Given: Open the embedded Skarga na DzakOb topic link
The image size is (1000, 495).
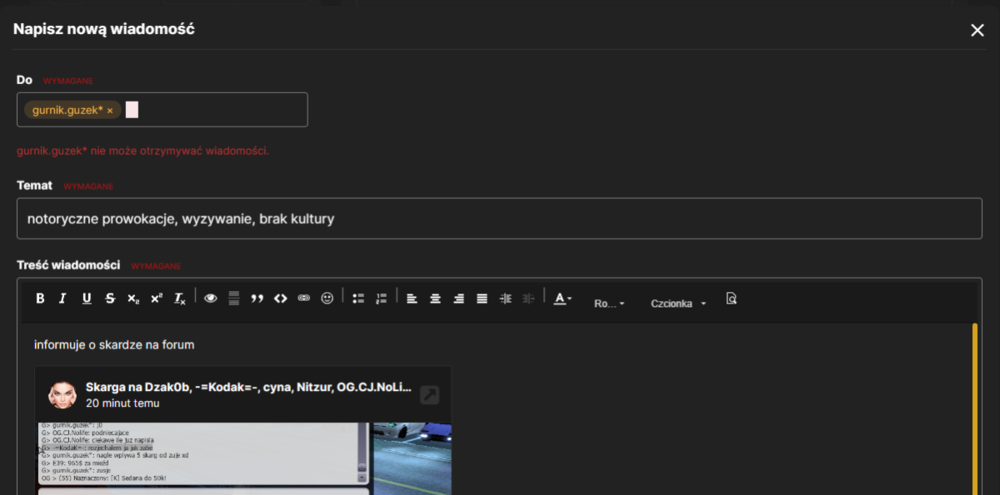Looking at the screenshot, I should pyautogui.click(x=249, y=387).
